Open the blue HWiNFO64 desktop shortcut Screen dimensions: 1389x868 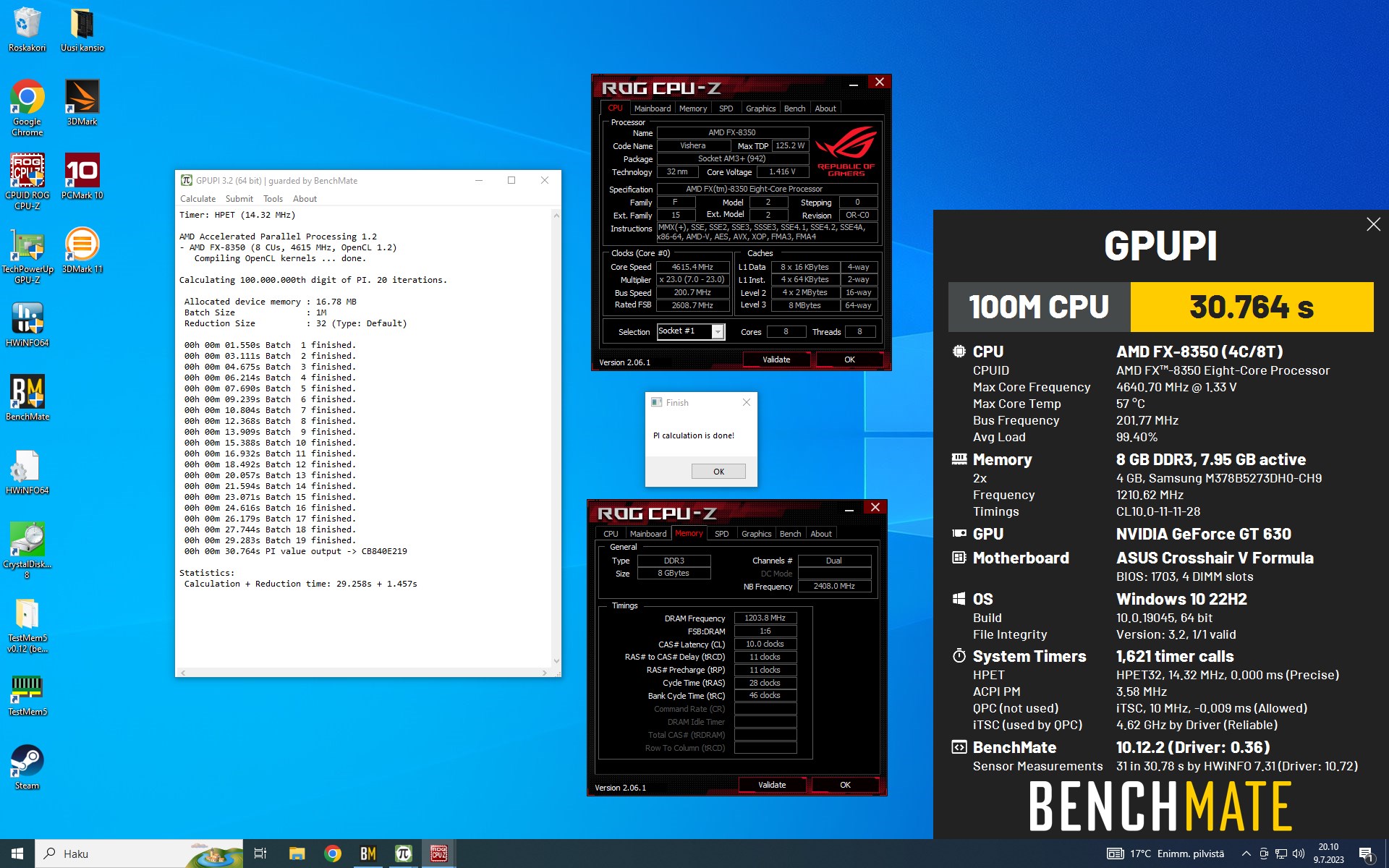point(27,324)
